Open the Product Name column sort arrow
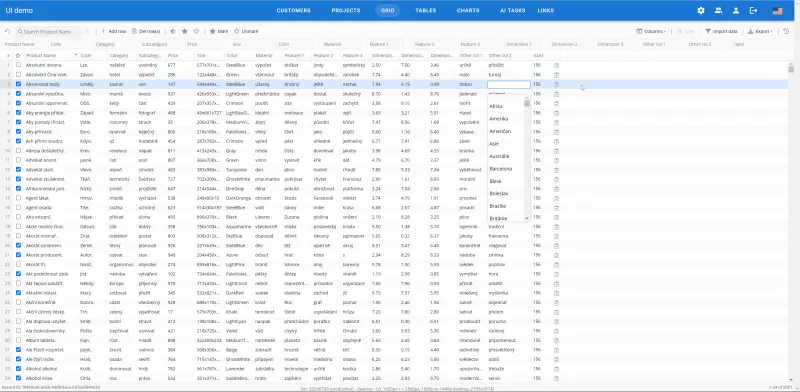This screenshot has width=800, height=392. [x=76, y=55]
